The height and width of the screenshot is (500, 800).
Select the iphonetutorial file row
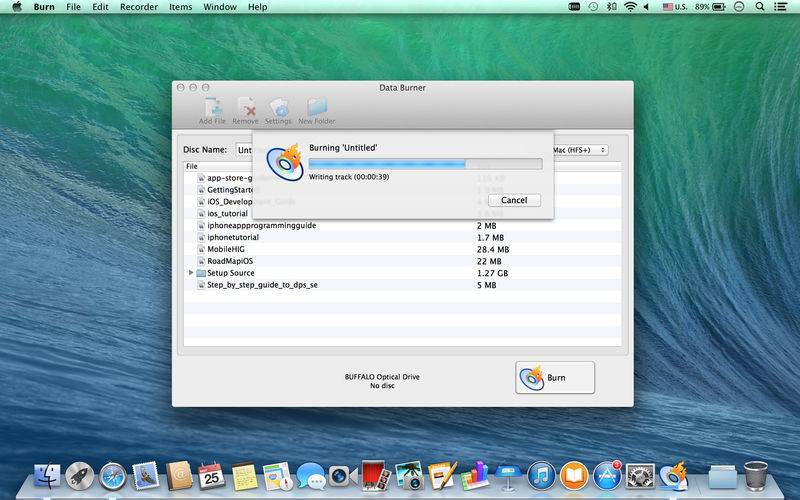(402, 237)
